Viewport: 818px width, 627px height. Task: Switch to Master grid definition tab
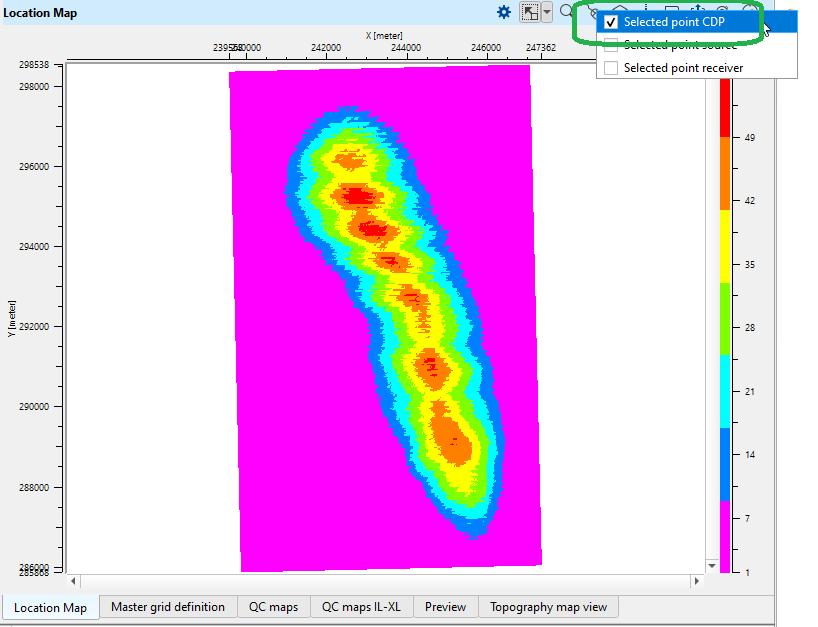(168, 607)
